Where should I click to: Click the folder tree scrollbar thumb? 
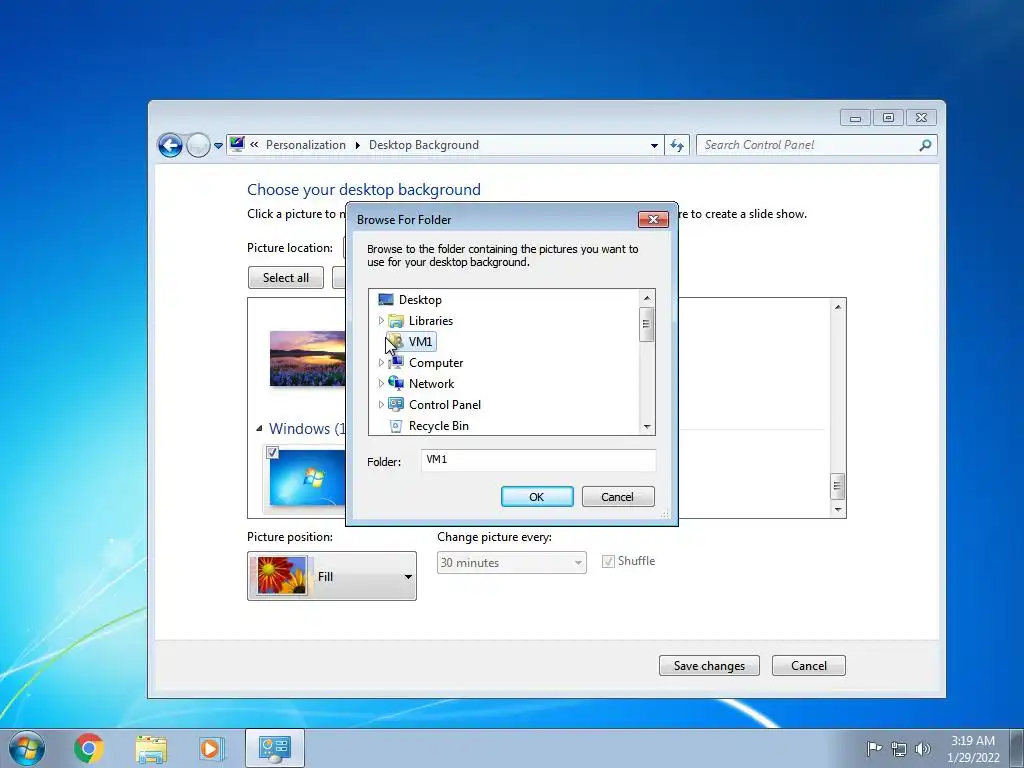647,324
